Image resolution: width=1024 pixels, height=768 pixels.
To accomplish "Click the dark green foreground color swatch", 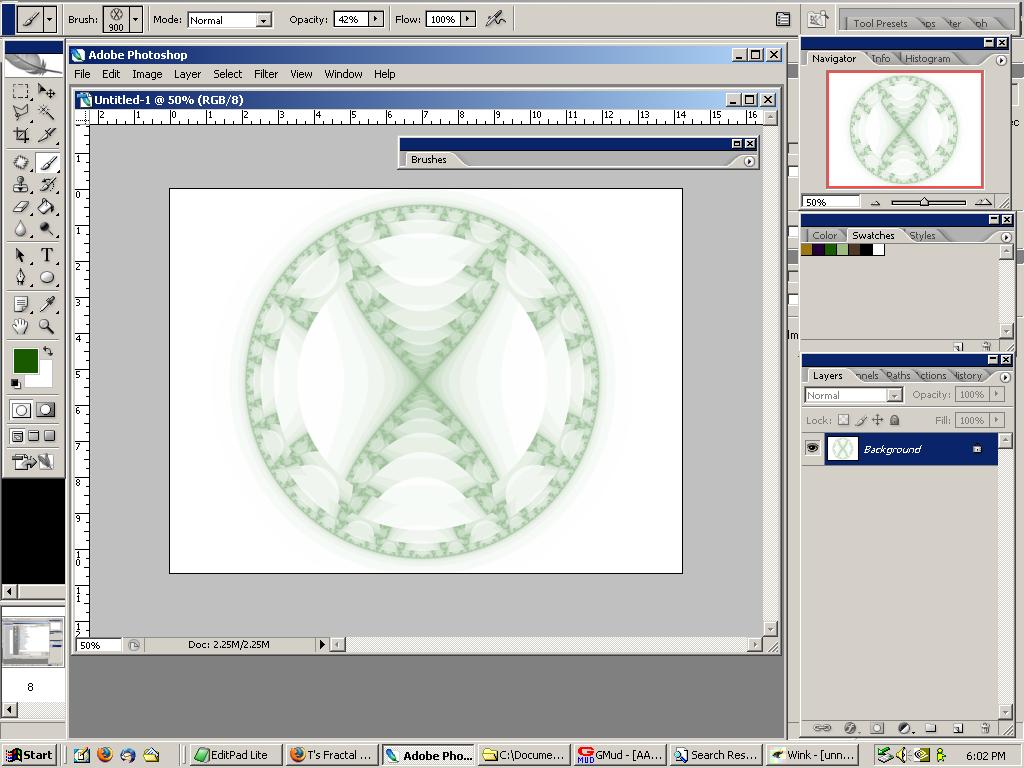I will click(25, 360).
